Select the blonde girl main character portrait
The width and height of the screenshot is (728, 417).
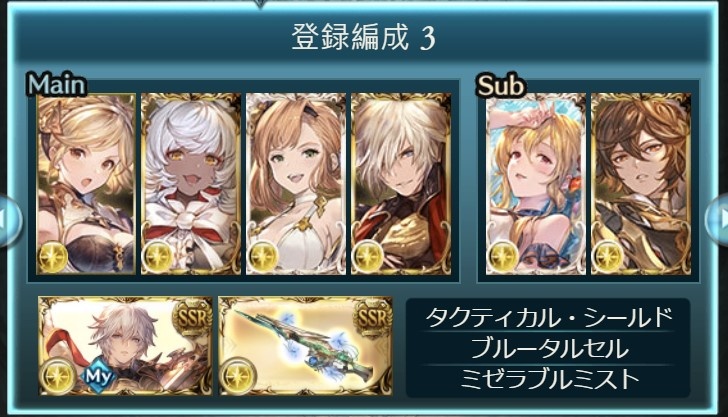[x=86, y=184]
